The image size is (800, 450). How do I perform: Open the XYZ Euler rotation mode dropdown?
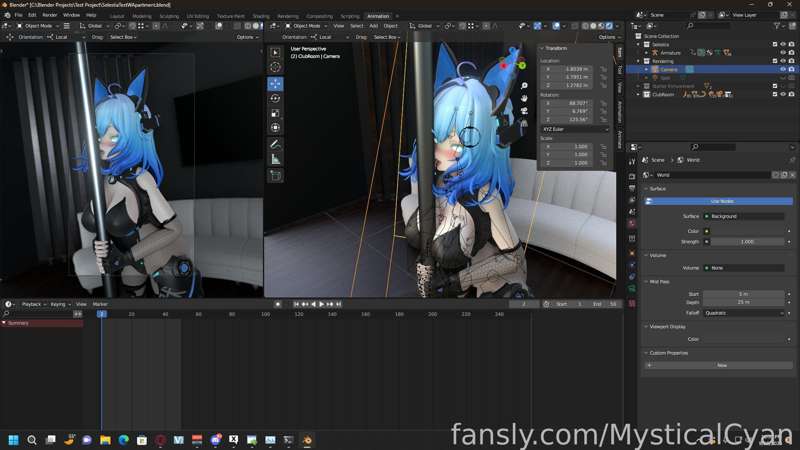575,129
